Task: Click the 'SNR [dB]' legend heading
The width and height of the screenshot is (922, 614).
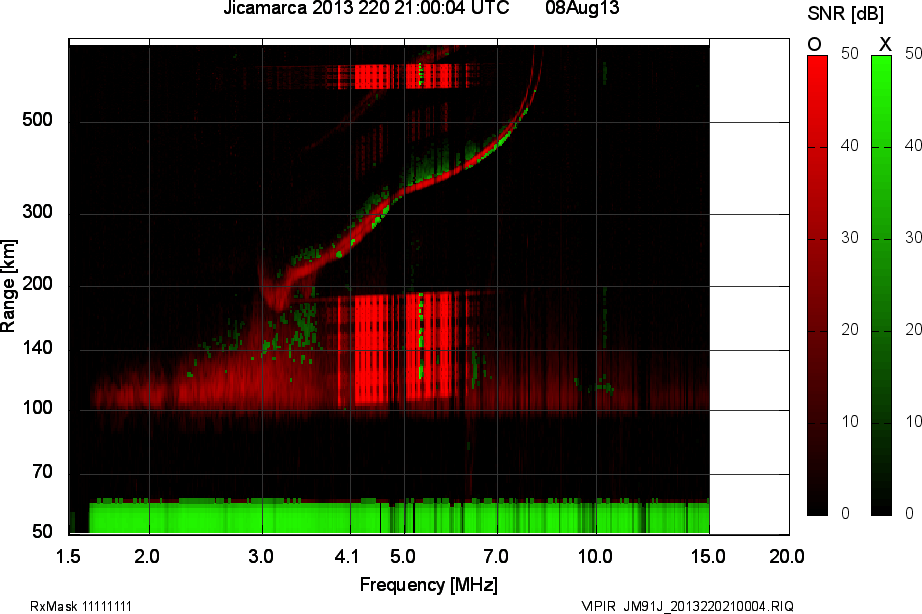Action: (x=846, y=14)
